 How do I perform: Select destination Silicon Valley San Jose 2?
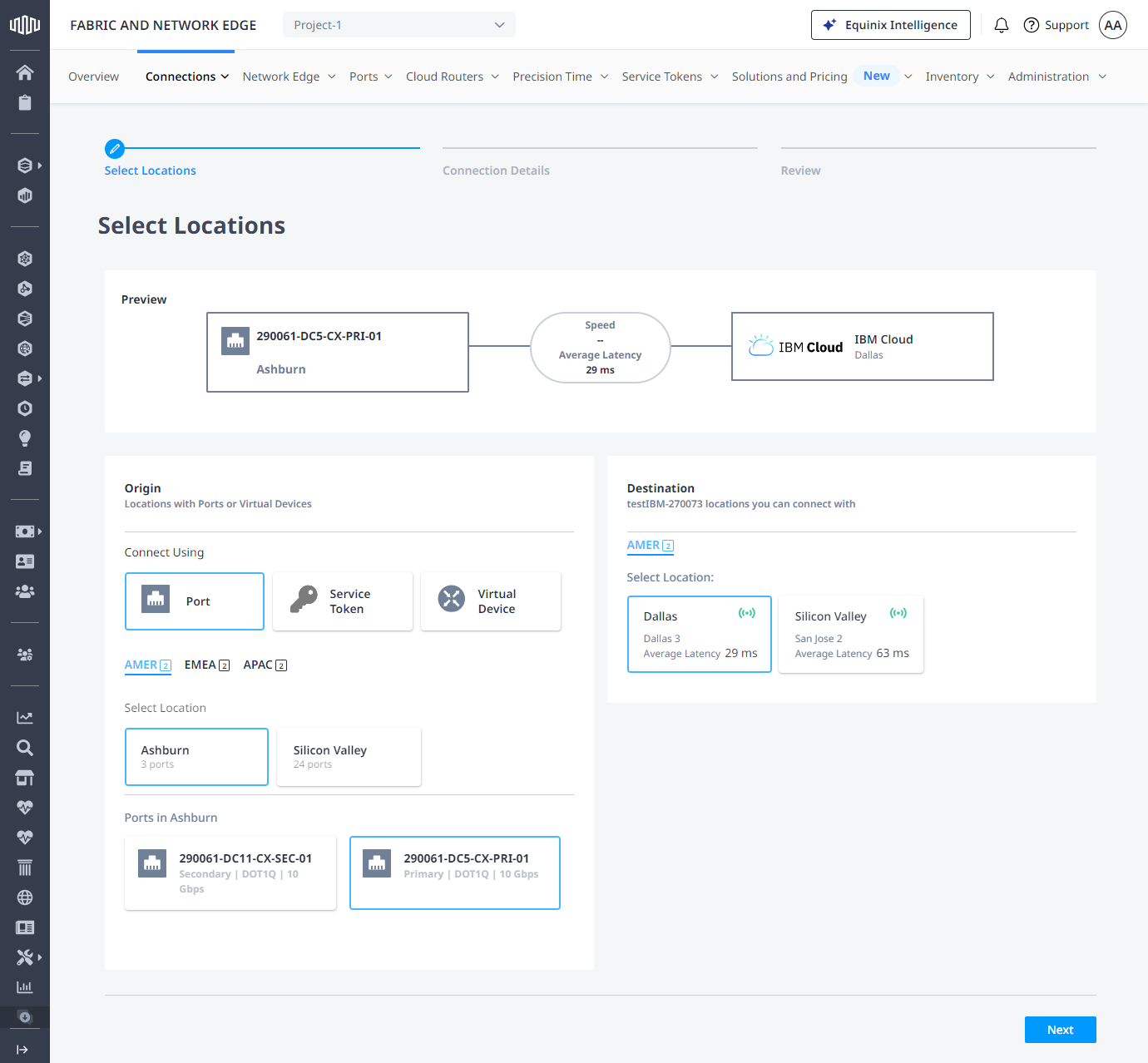[851, 634]
